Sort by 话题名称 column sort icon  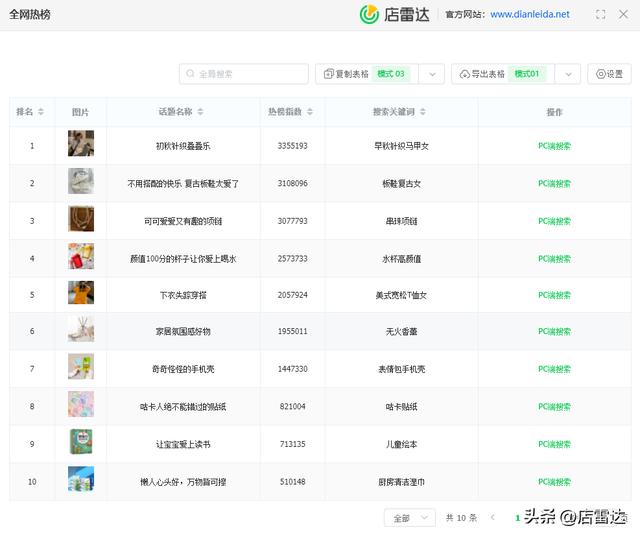[x=200, y=112]
